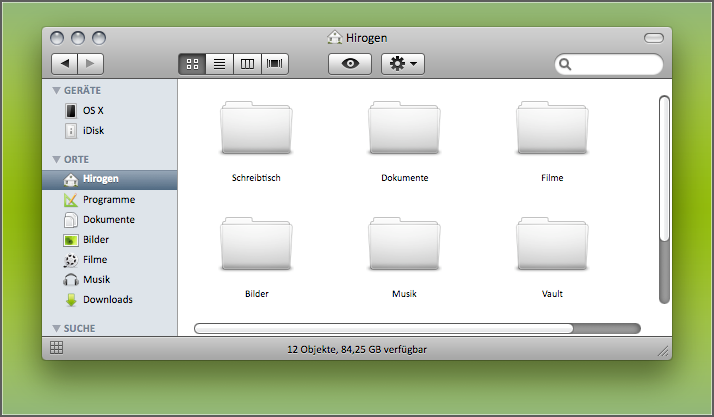Open the Dokumente icon in the sidebar
Screen dimensions: 714x417
pyautogui.click(x=71, y=220)
